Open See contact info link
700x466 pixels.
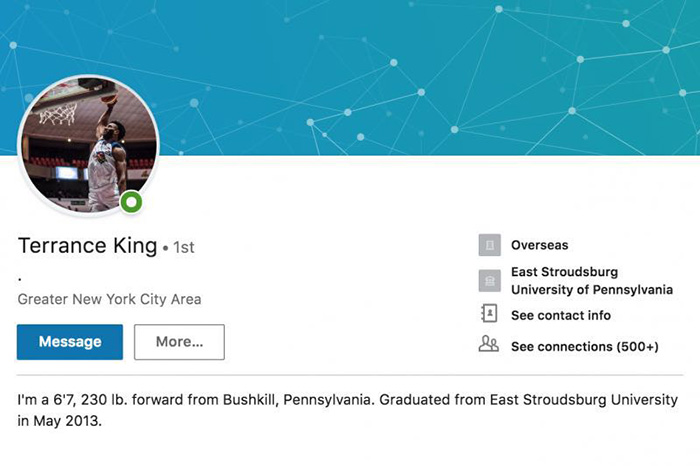click(x=560, y=315)
